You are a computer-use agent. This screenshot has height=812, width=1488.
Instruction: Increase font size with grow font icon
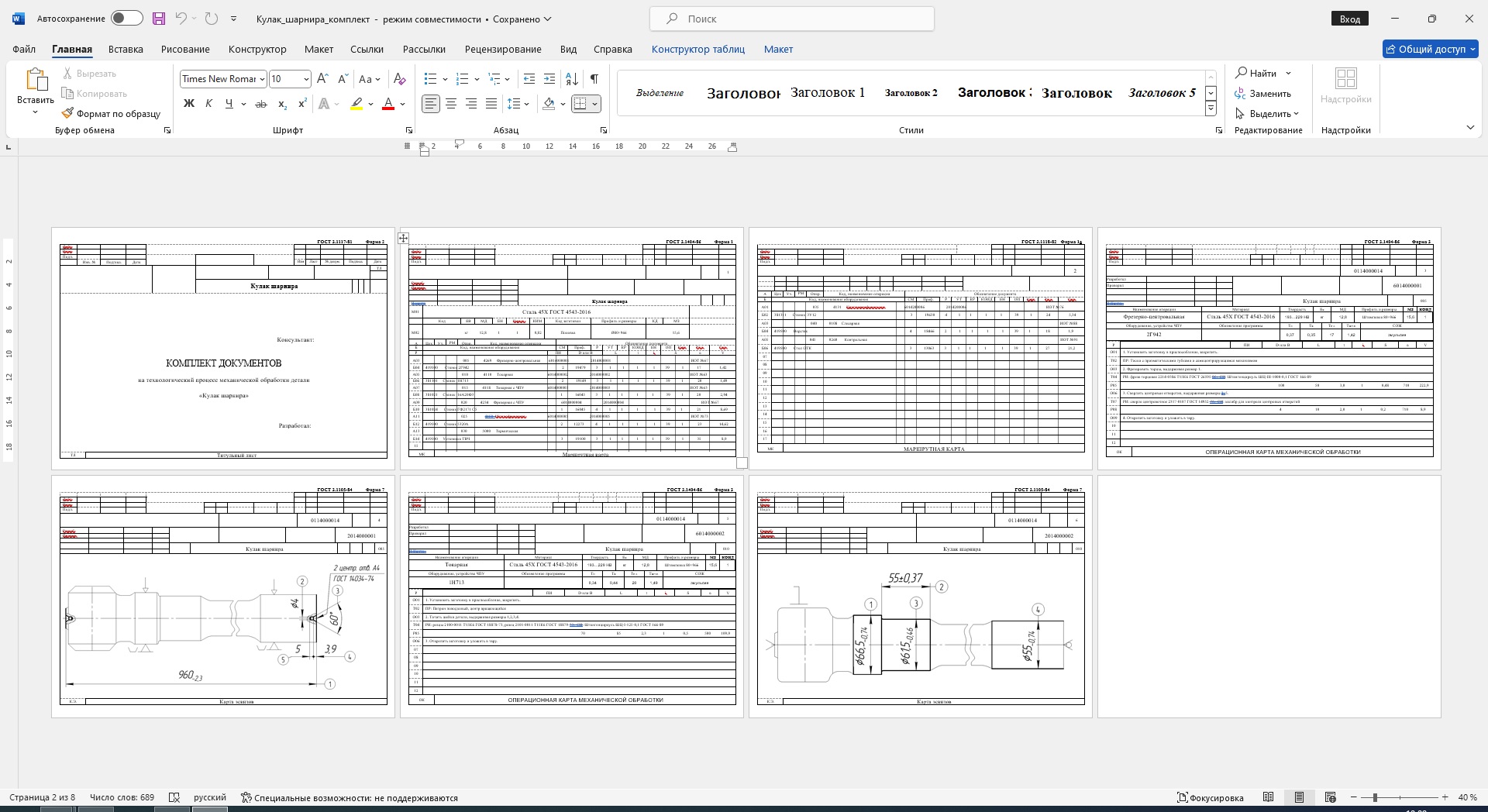pos(322,79)
